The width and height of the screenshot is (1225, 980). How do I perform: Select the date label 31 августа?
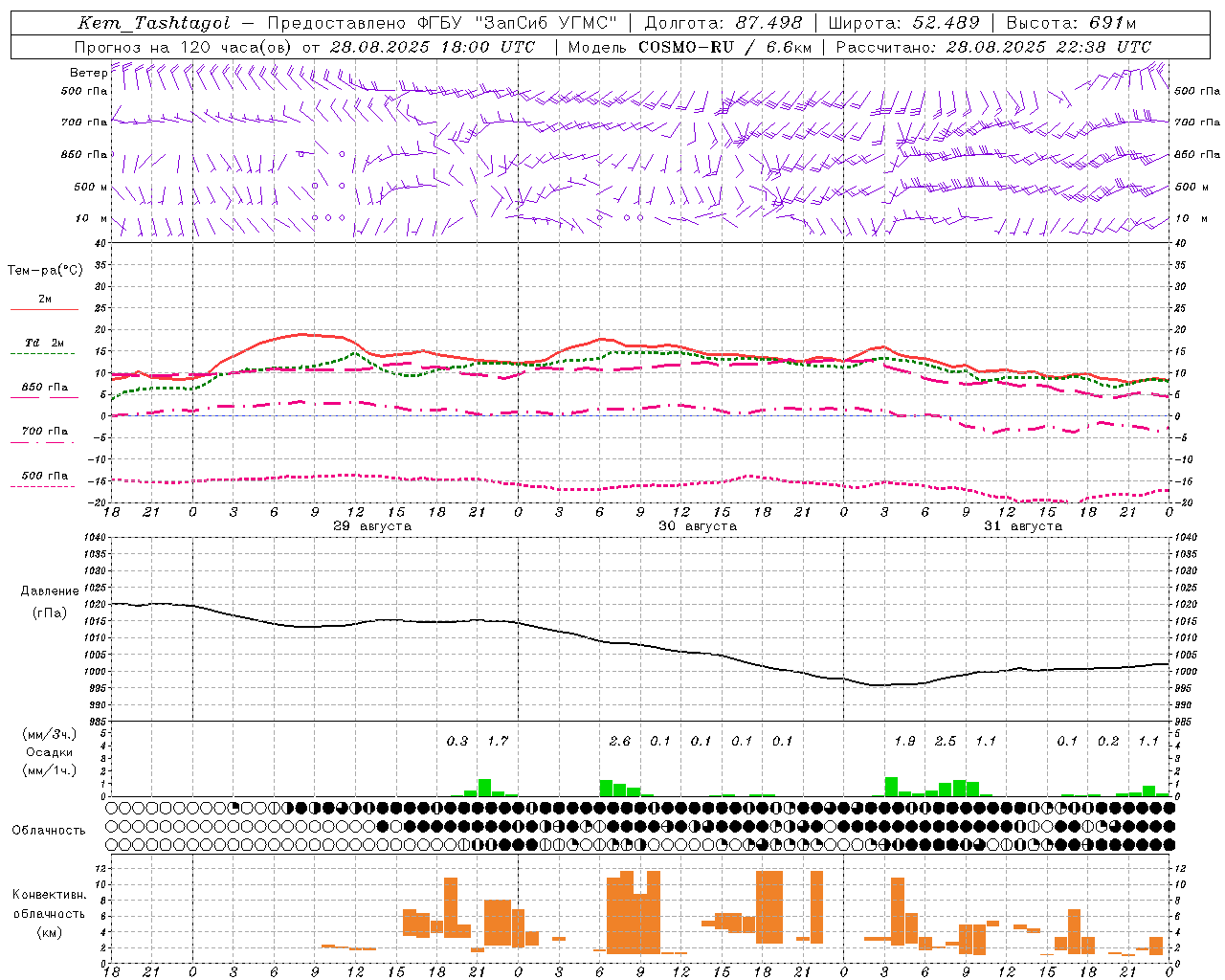click(1023, 526)
